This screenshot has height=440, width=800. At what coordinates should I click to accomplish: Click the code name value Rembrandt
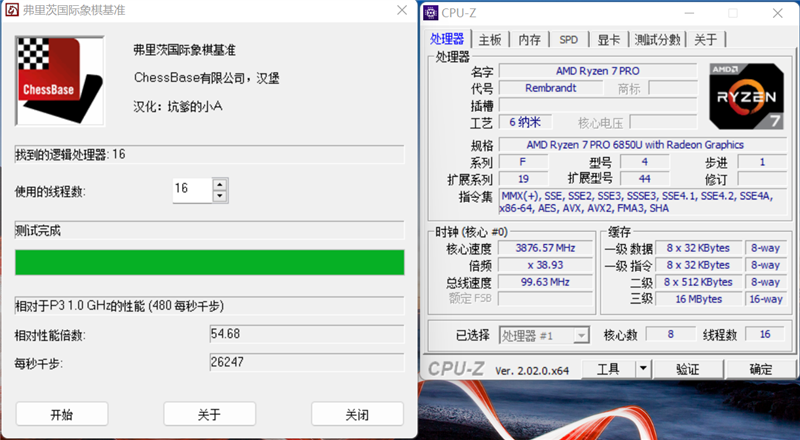[x=551, y=88]
